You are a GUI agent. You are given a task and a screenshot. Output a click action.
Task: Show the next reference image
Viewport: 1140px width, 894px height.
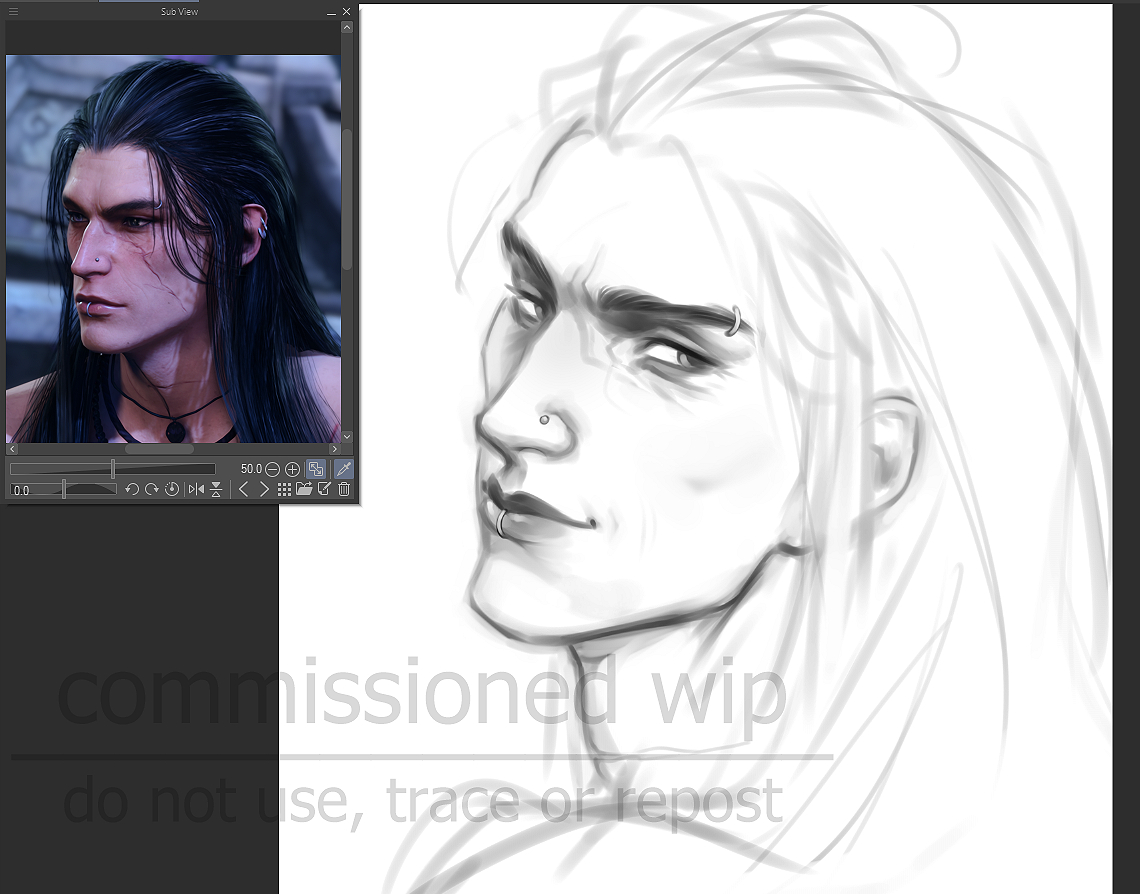[264, 489]
